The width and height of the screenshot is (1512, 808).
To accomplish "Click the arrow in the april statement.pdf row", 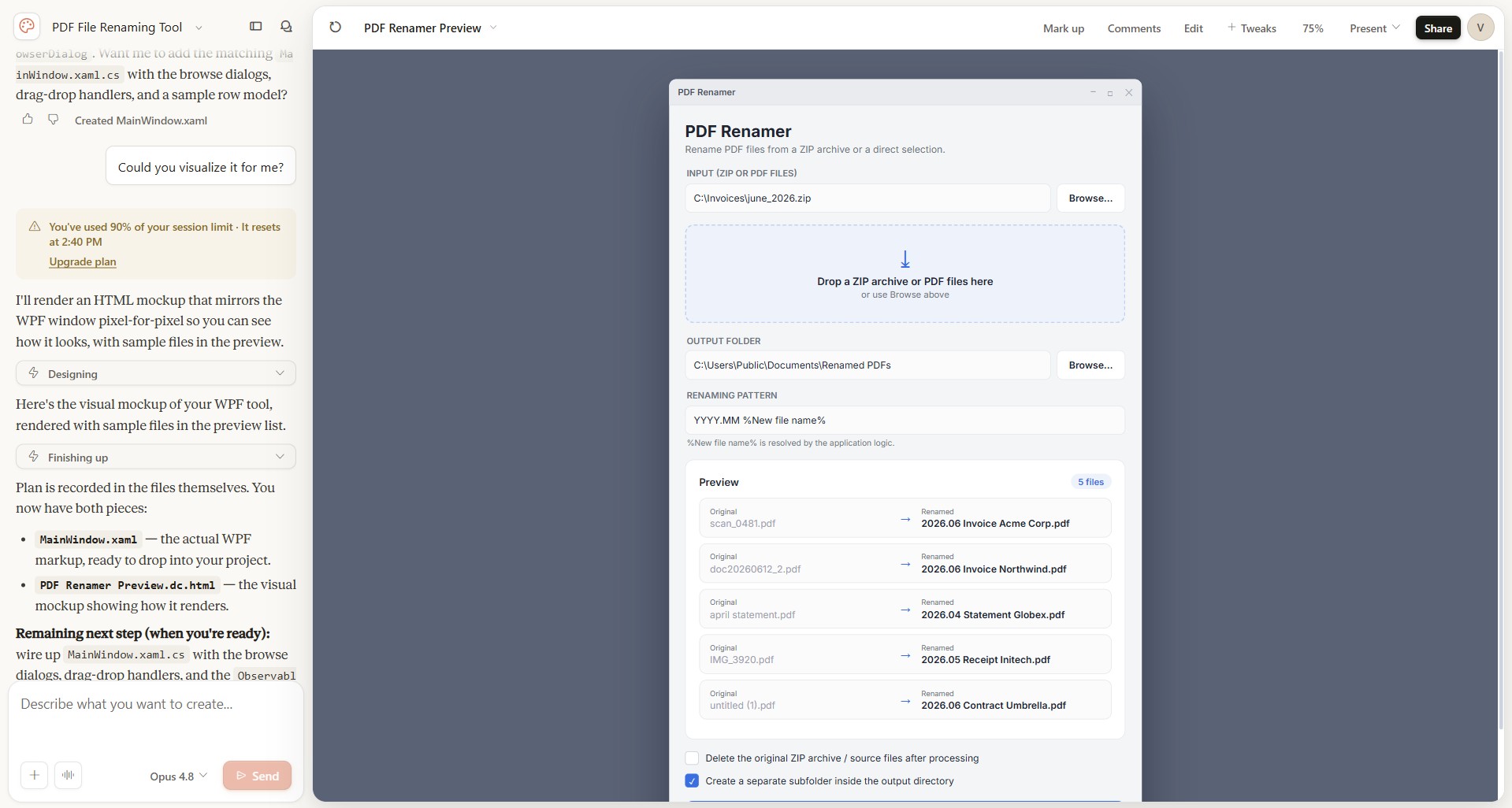I will [x=905, y=610].
